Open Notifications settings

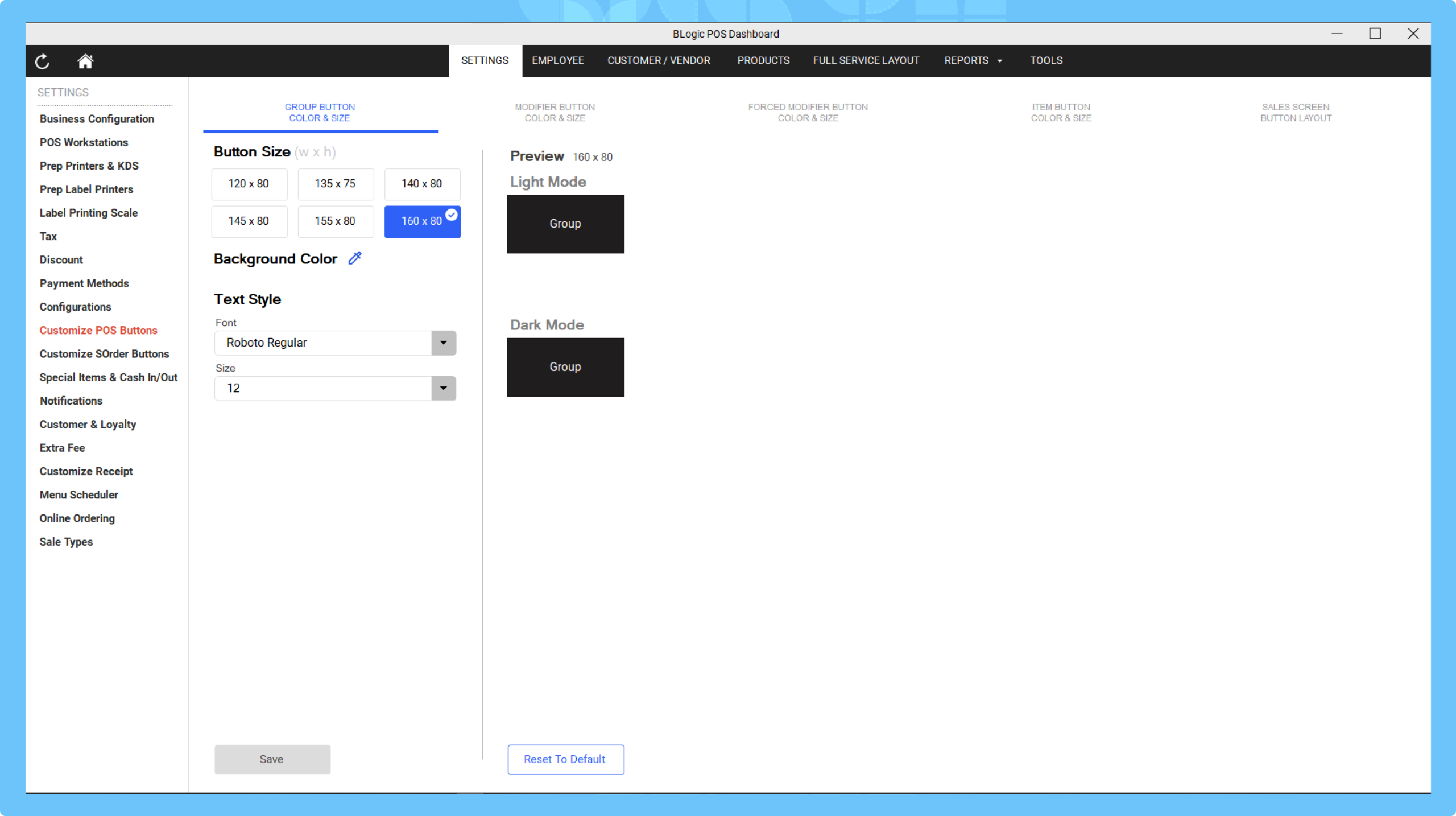71,401
